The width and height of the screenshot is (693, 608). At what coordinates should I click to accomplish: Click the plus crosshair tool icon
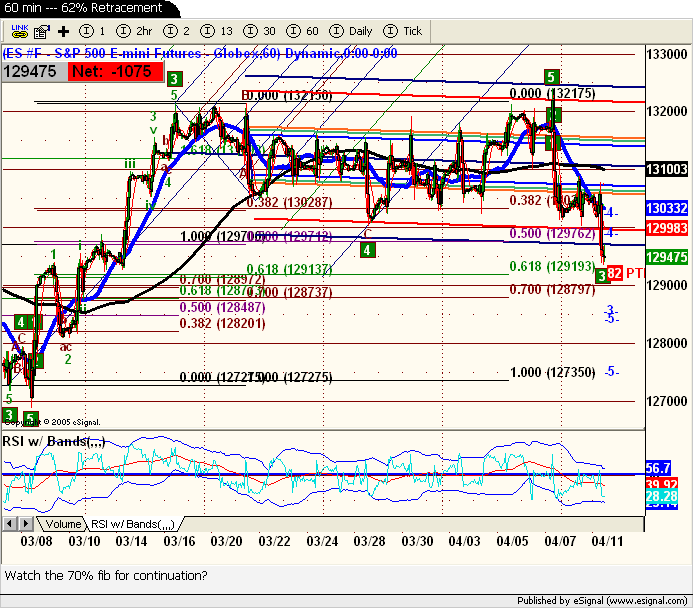point(63,31)
